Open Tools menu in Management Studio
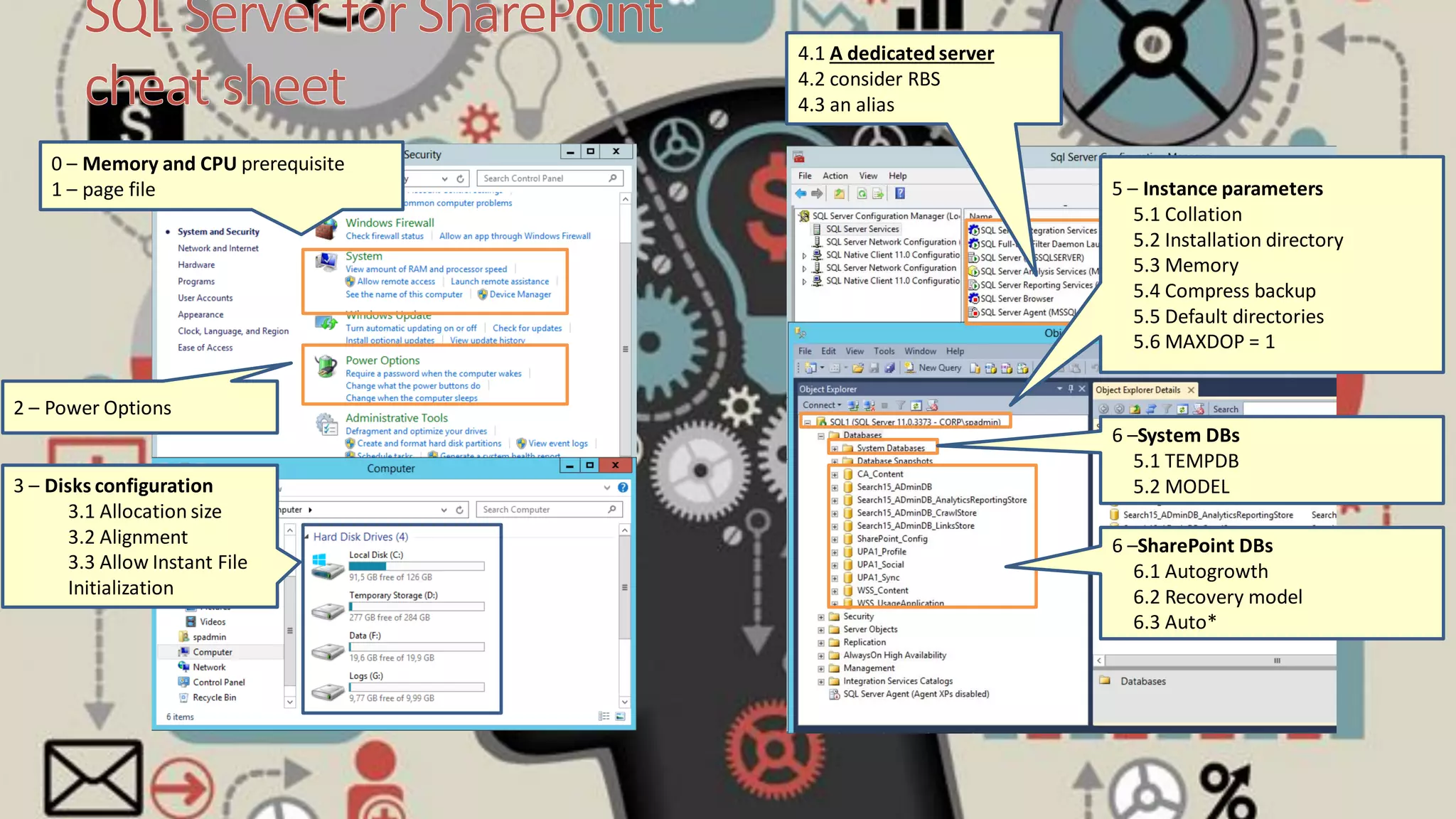1456x819 pixels. point(884,351)
